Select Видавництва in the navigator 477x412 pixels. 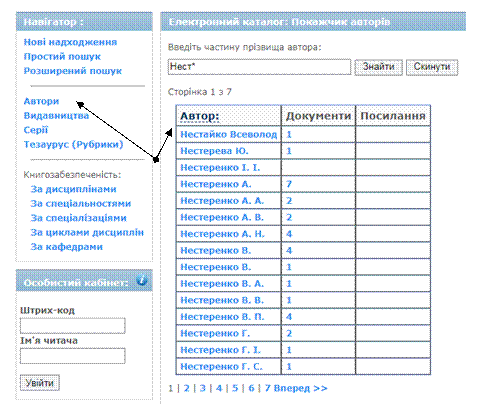coord(56,115)
